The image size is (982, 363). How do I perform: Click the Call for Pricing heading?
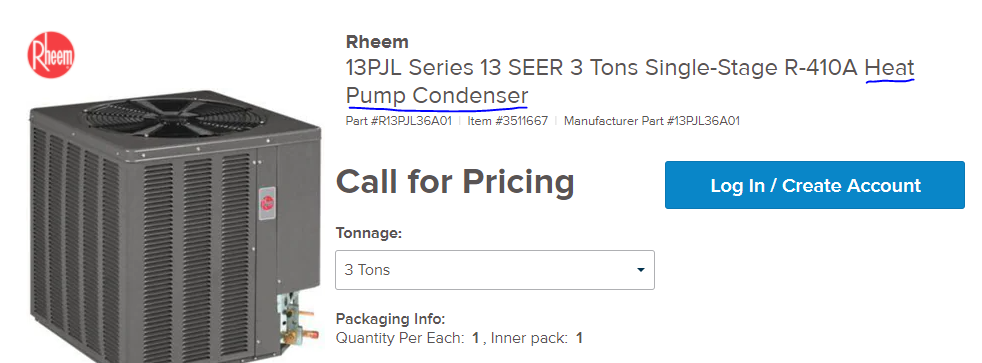click(x=455, y=182)
